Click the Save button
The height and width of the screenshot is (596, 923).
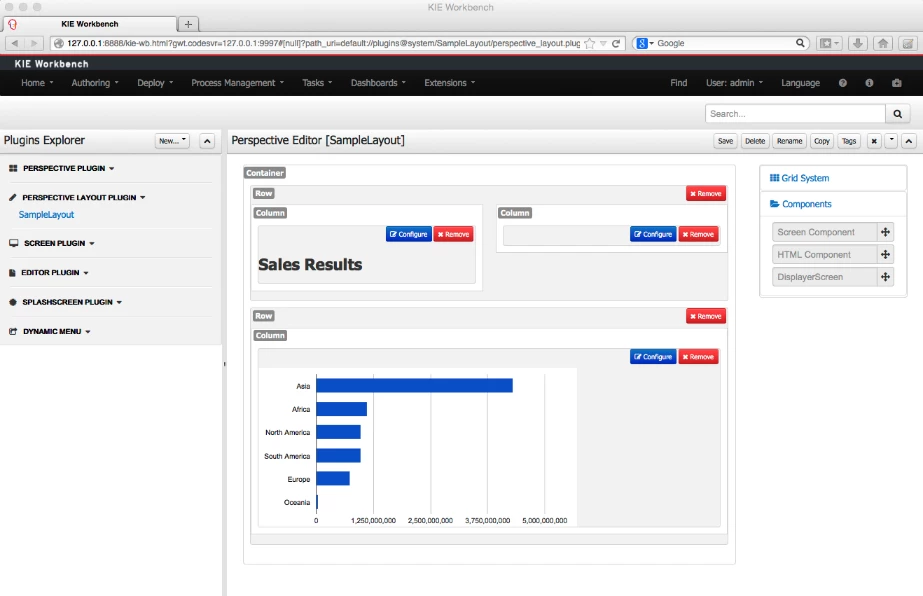[x=725, y=141]
